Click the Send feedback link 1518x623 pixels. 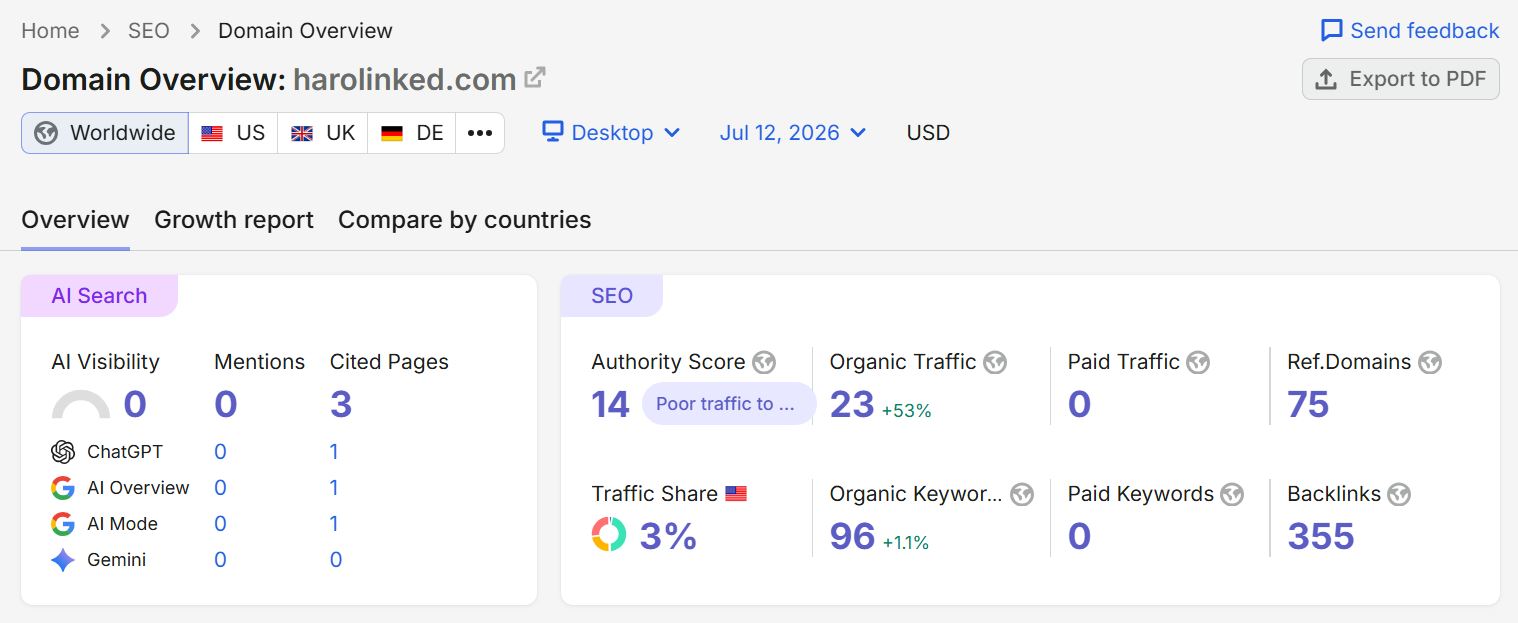[x=1410, y=31]
